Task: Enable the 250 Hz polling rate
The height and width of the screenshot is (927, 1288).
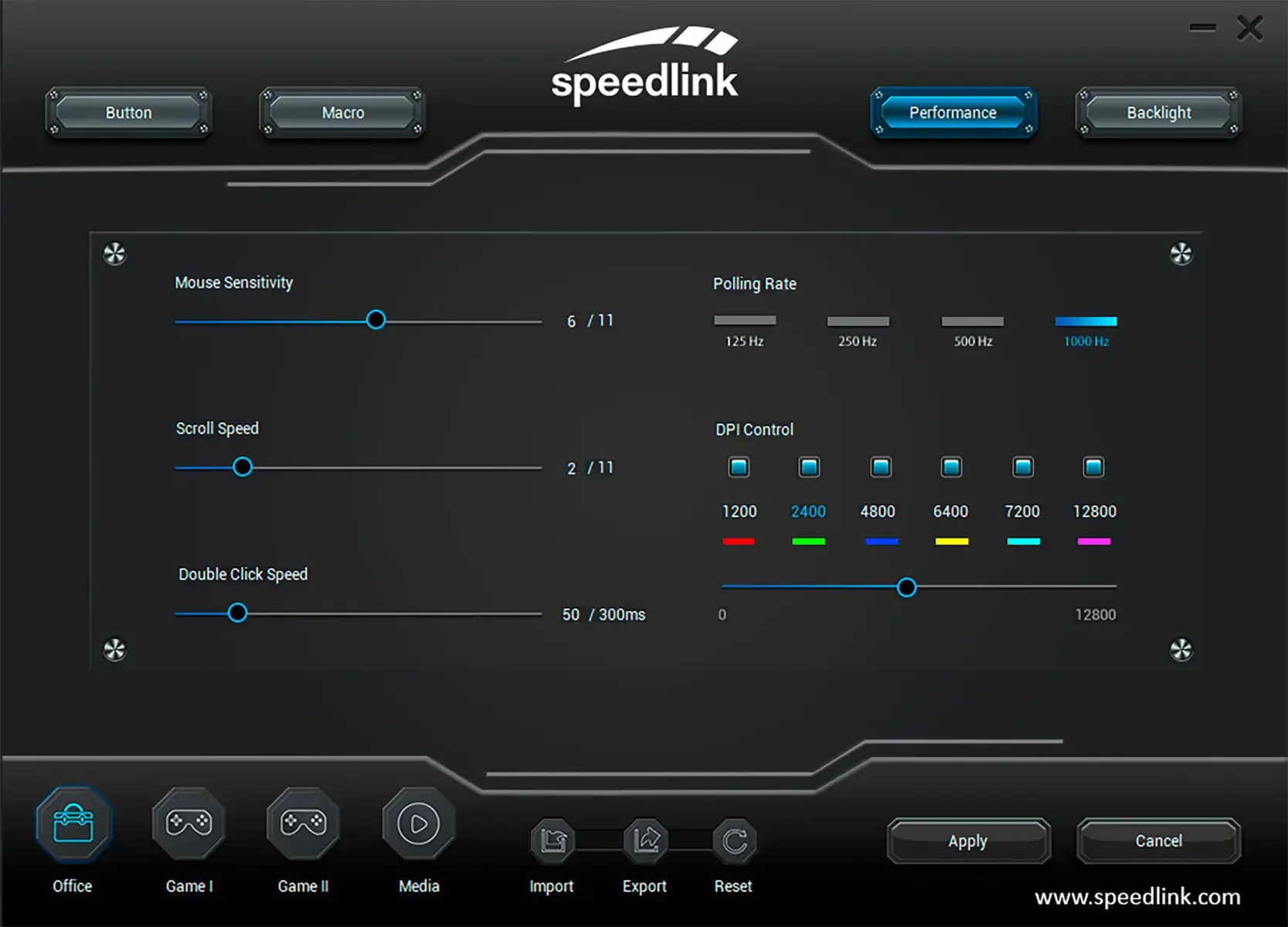Action: coord(858,321)
